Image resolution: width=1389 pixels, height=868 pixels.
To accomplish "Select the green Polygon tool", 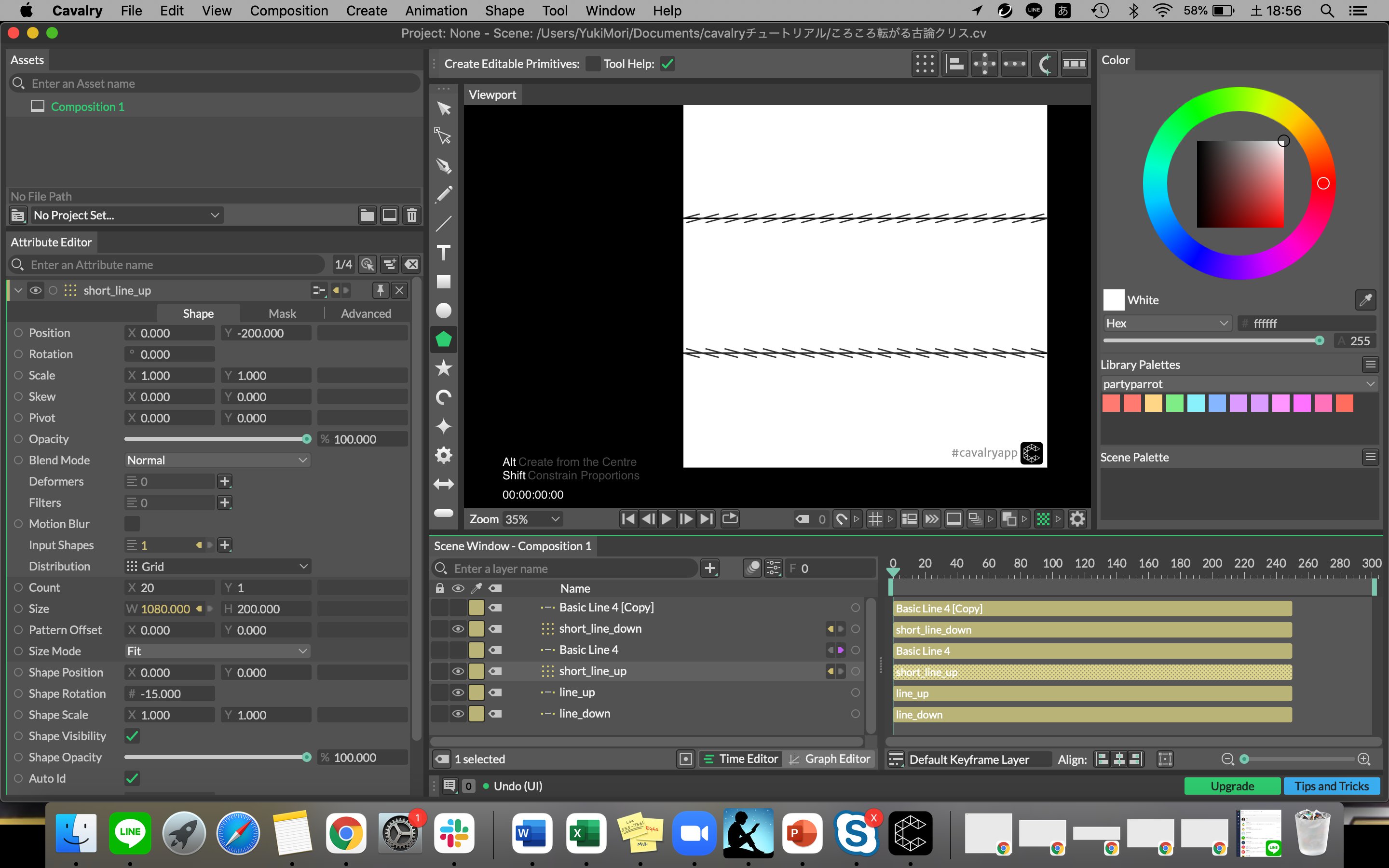I will (x=443, y=339).
